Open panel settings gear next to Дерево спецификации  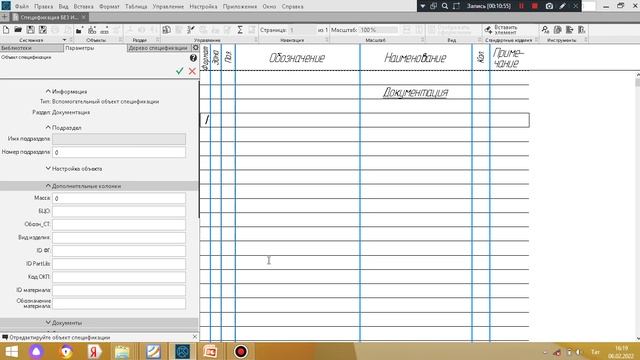point(196,48)
